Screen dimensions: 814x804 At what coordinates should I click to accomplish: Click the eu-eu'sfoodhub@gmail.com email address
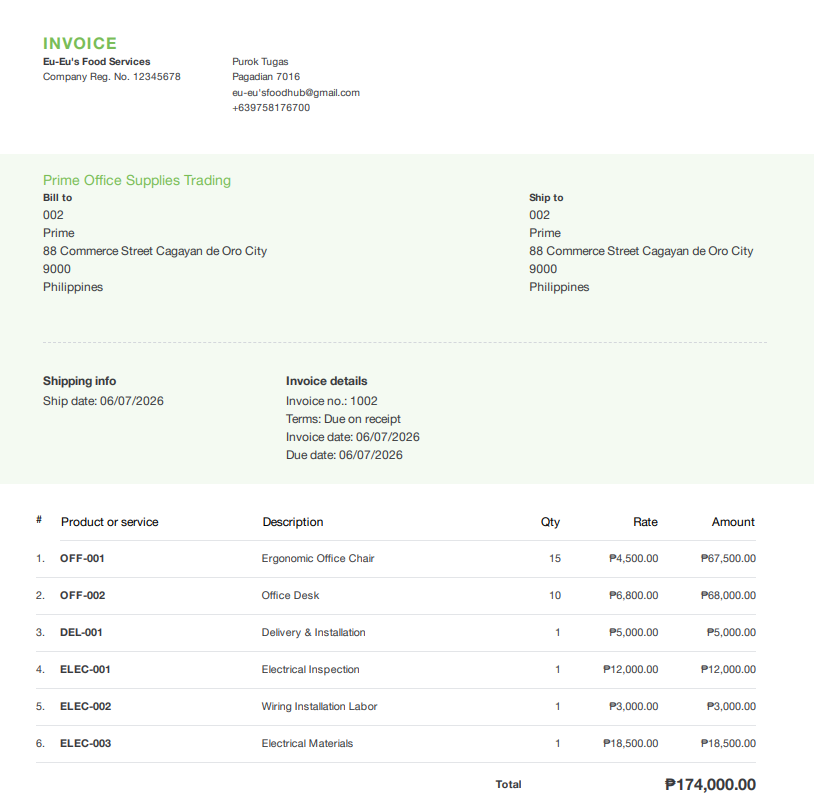coord(296,92)
